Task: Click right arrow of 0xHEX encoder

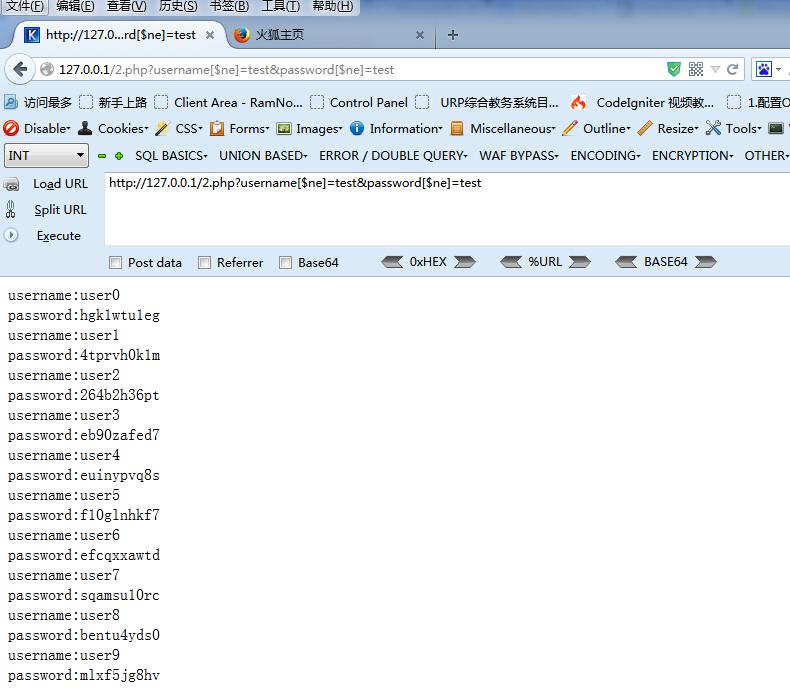Action: click(465, 262)
